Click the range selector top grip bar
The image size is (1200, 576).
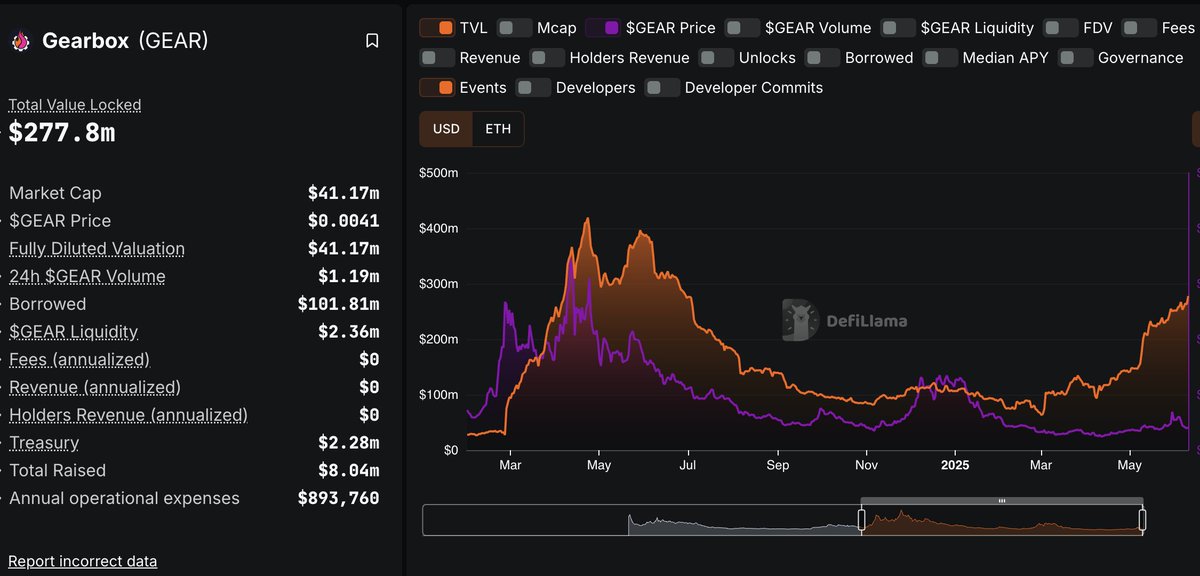[x=1002, y=500]
